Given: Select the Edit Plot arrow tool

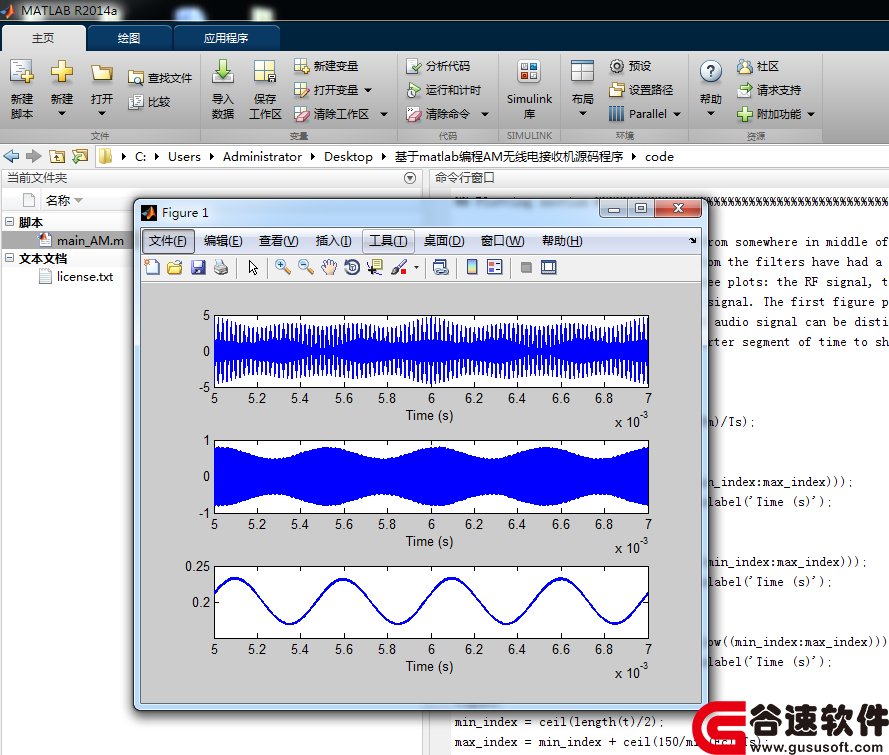Looking at the screenshot, I should (253, 267).
